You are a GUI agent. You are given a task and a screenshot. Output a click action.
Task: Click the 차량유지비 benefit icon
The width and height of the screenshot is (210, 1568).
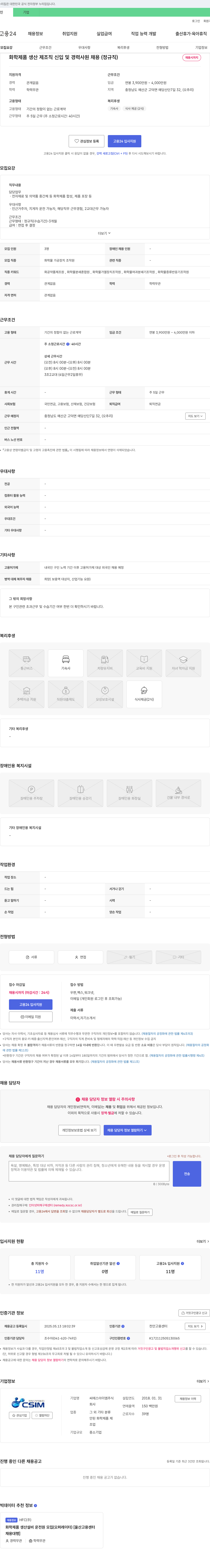click(x=105, y=663)
